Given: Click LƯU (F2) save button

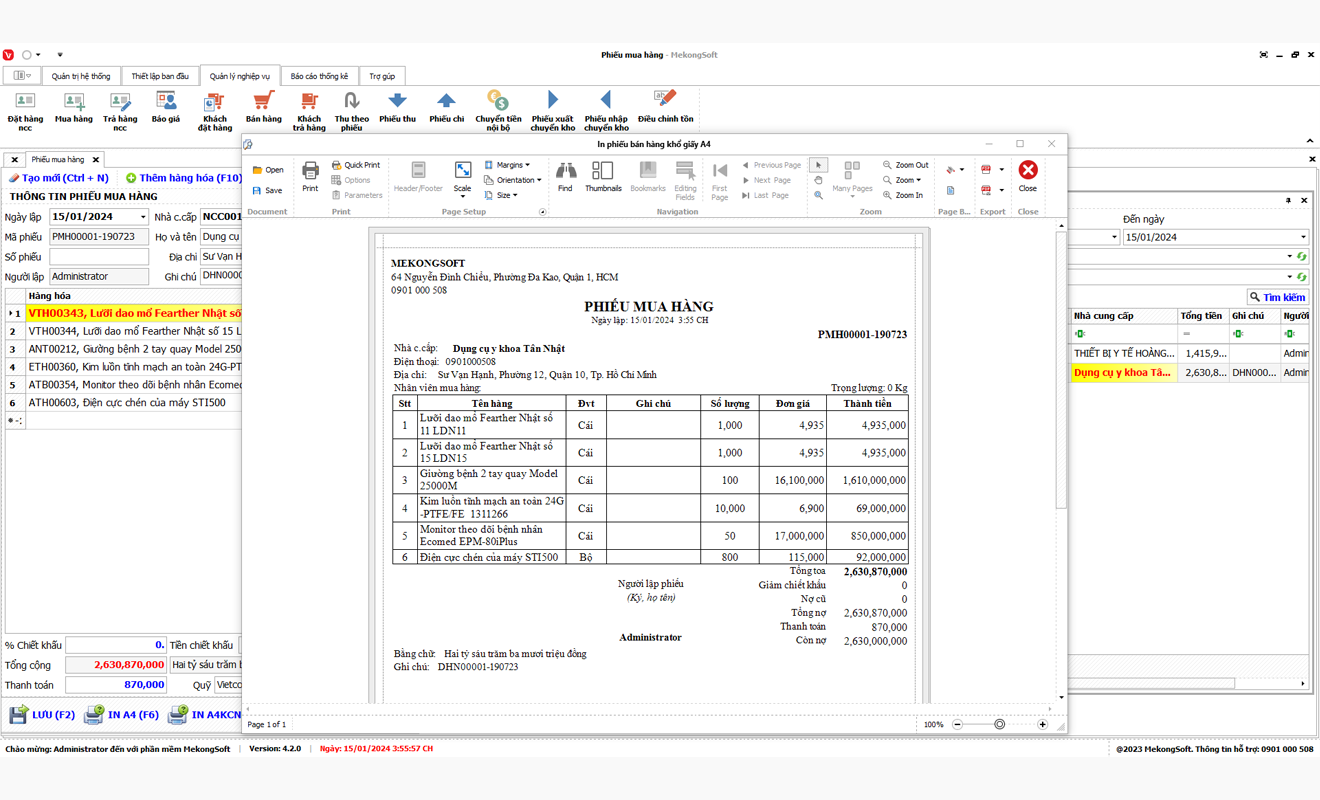Looking at the screenshot, I should (42, 714).
